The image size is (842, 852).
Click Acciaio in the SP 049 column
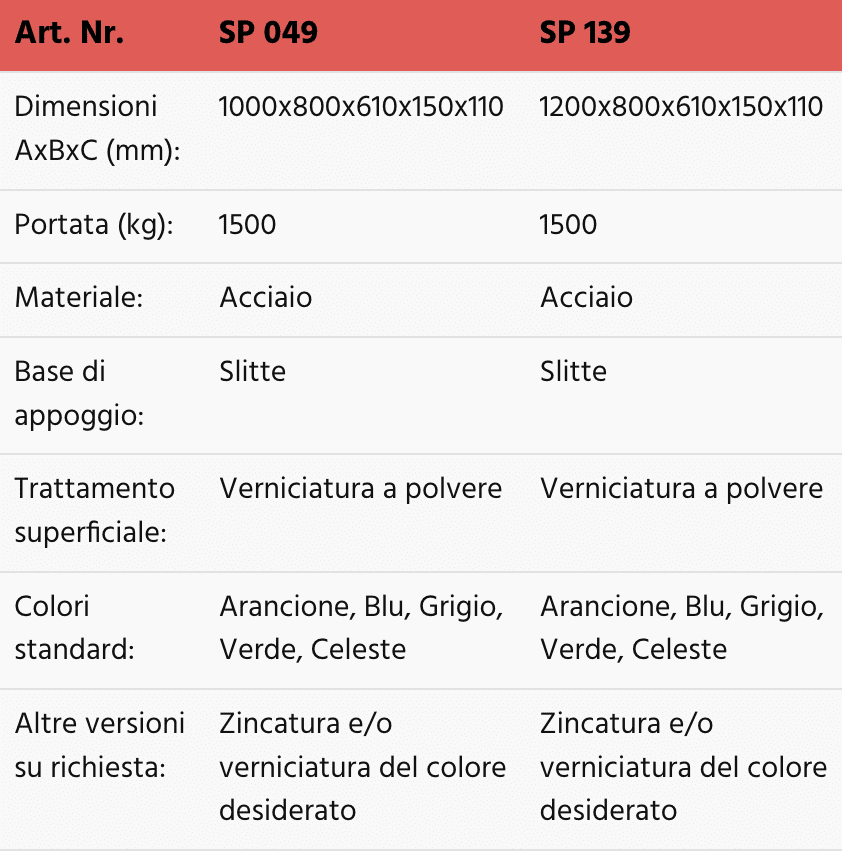click(266, 298)
